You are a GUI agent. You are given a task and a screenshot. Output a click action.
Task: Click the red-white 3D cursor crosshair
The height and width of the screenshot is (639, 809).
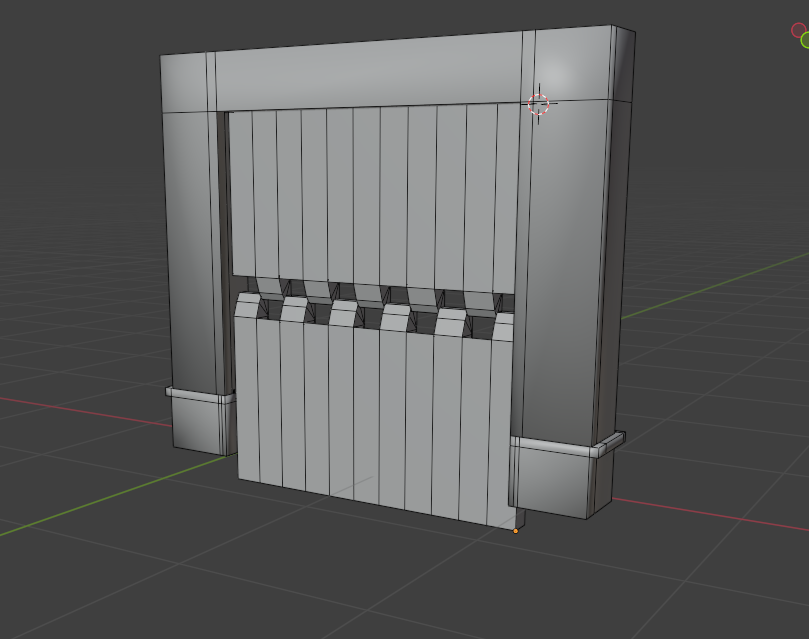click(539, 104)
